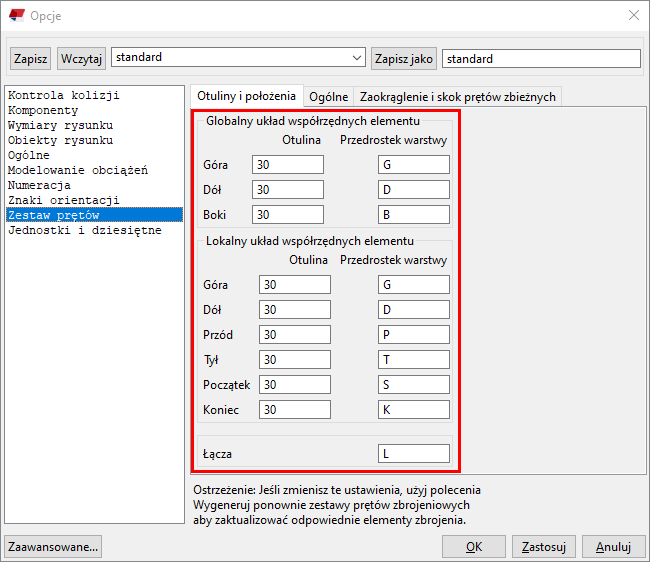650x562 pixels.
Task: Select Jednostki i dziesiętne entry
Action: [84, 230]
